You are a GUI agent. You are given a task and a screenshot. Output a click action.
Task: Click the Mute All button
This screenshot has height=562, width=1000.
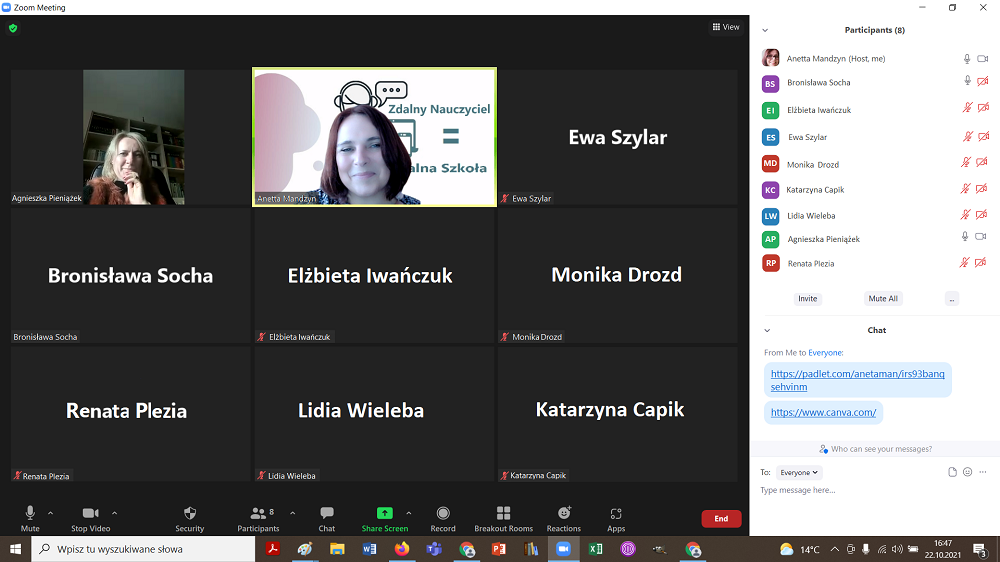[x=883, y=299]
